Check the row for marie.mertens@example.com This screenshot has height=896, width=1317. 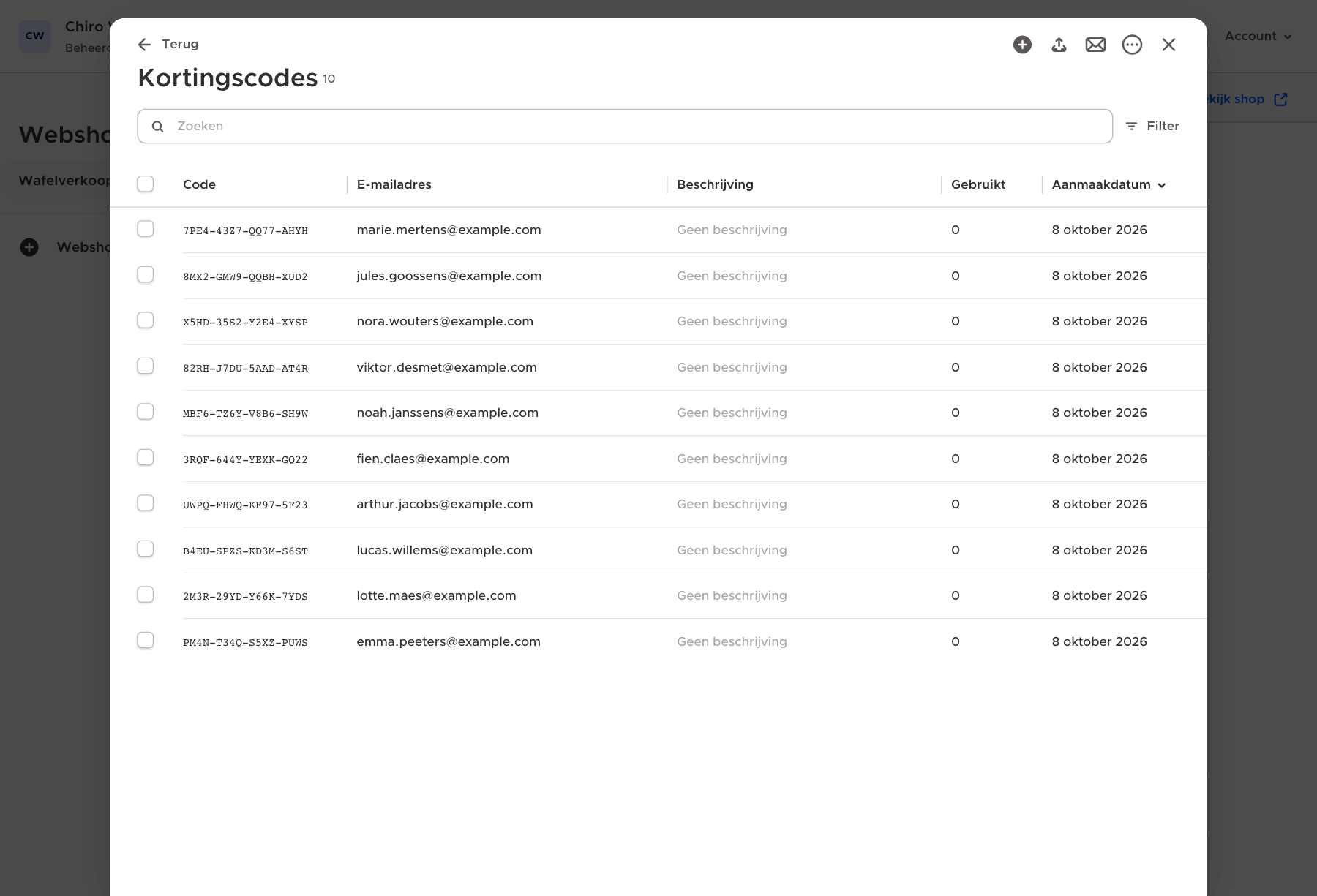[146, 229]
